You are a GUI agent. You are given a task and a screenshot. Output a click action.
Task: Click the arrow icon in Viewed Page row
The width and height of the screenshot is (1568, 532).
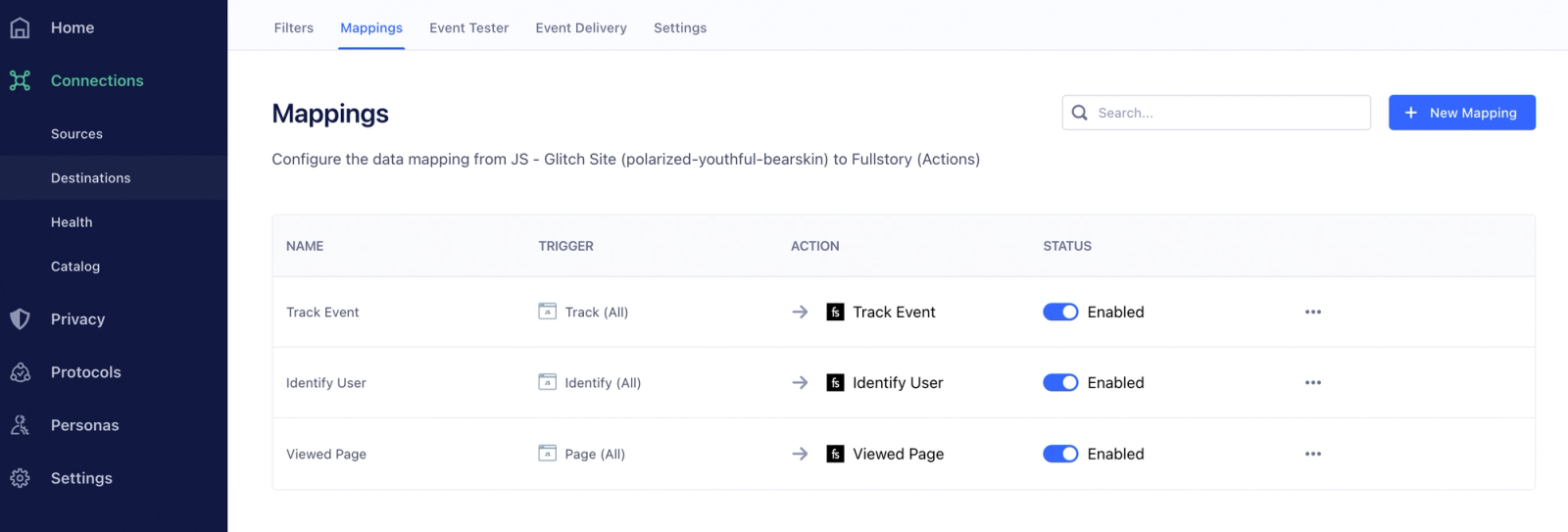(x=800, y=454)
